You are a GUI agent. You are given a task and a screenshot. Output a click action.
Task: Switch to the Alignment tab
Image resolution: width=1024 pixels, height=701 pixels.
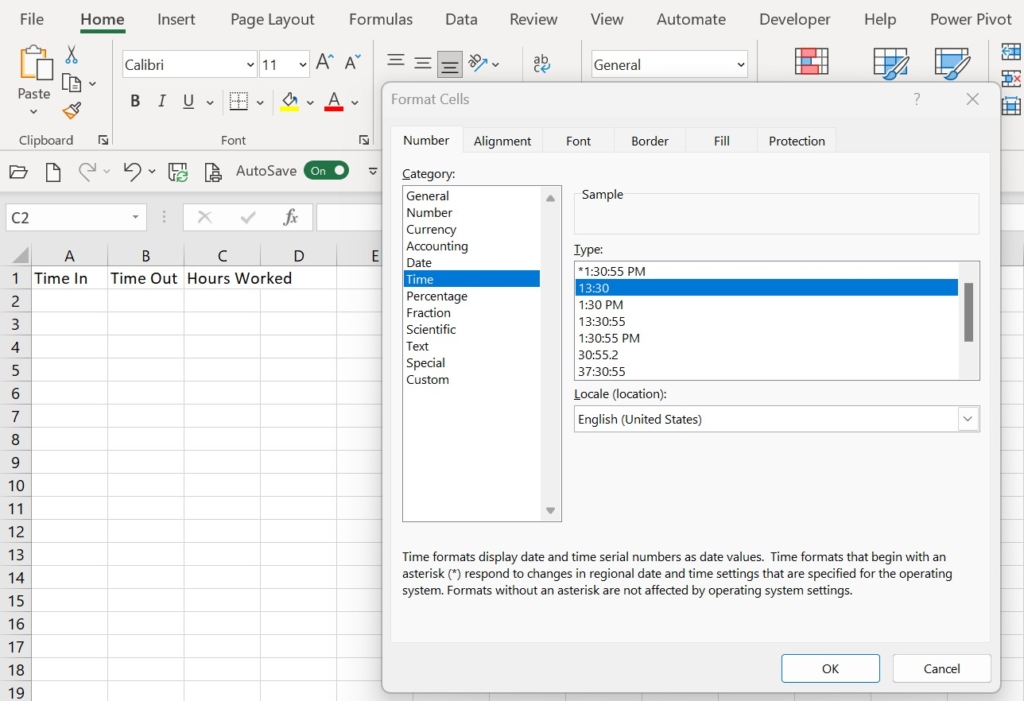502,140
